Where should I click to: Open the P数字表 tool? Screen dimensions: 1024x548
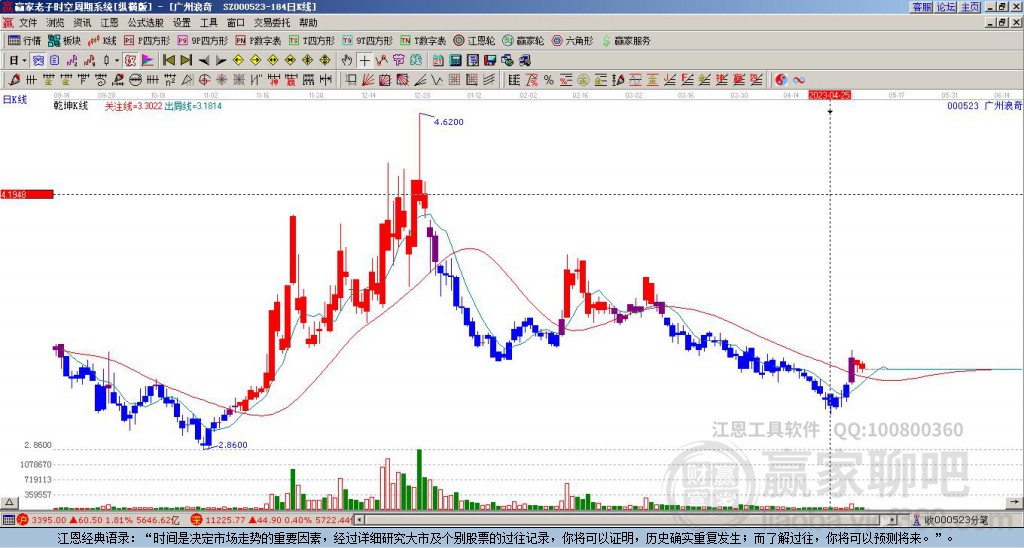(x=259, y=40)
